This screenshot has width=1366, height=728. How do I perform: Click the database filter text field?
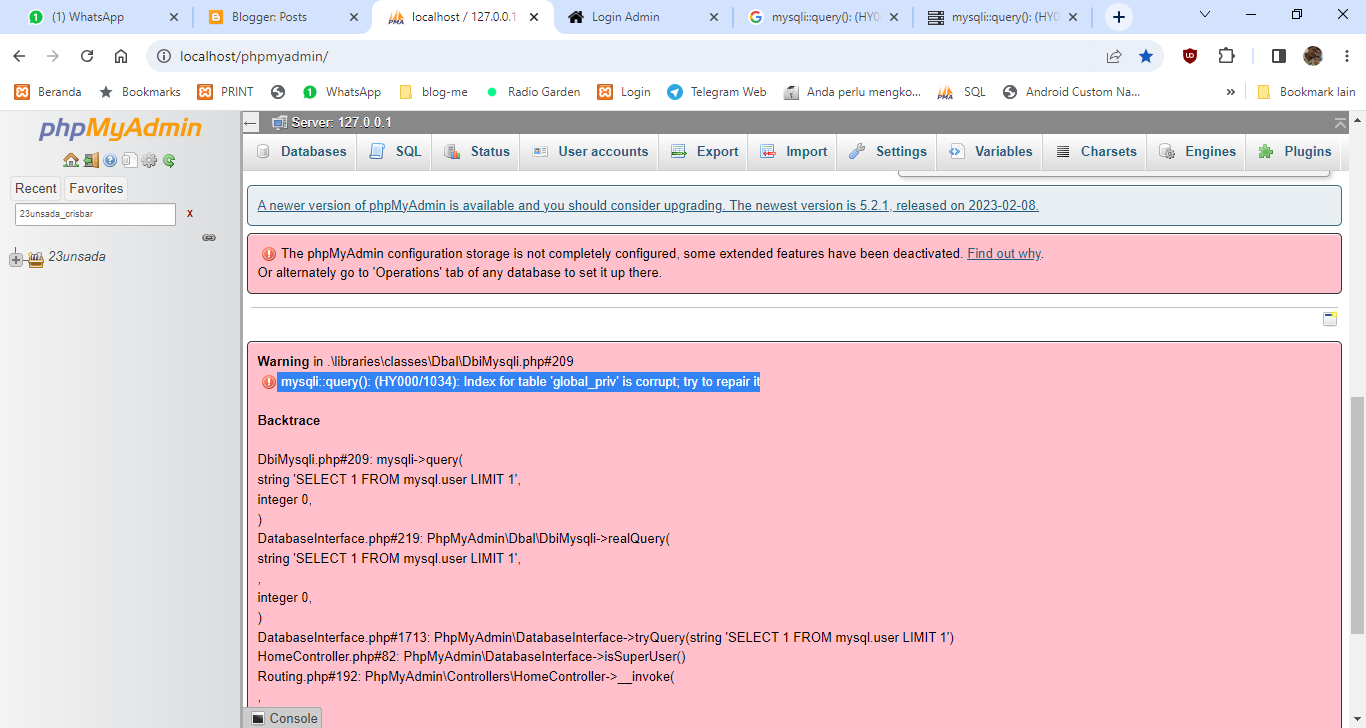click(x=95, y=214)
